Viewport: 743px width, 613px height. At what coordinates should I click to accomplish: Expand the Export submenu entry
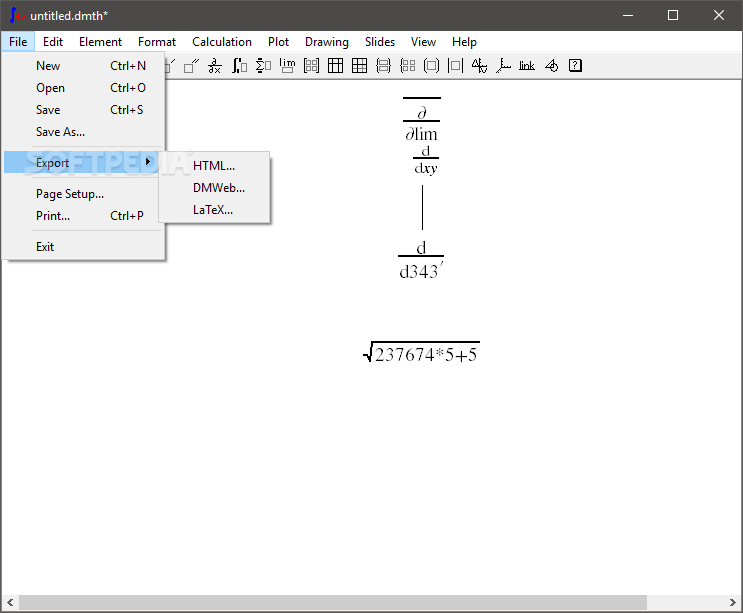pyautogui.click(x=83, y=162)
